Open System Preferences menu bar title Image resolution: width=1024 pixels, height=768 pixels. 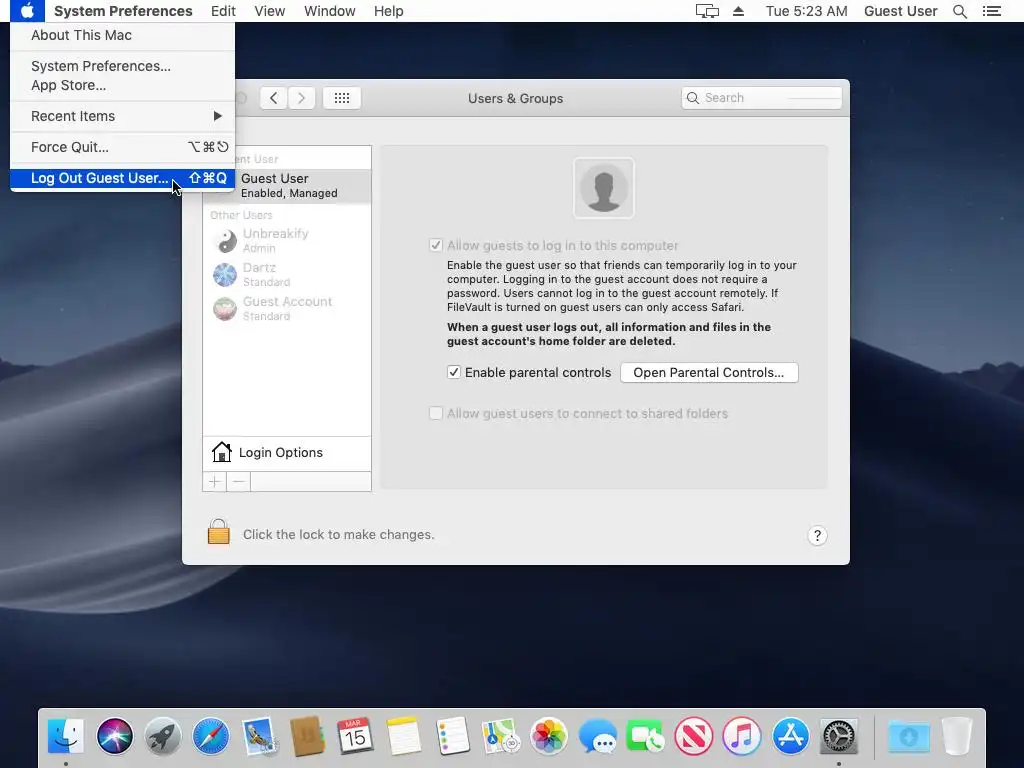click(123, 11)
